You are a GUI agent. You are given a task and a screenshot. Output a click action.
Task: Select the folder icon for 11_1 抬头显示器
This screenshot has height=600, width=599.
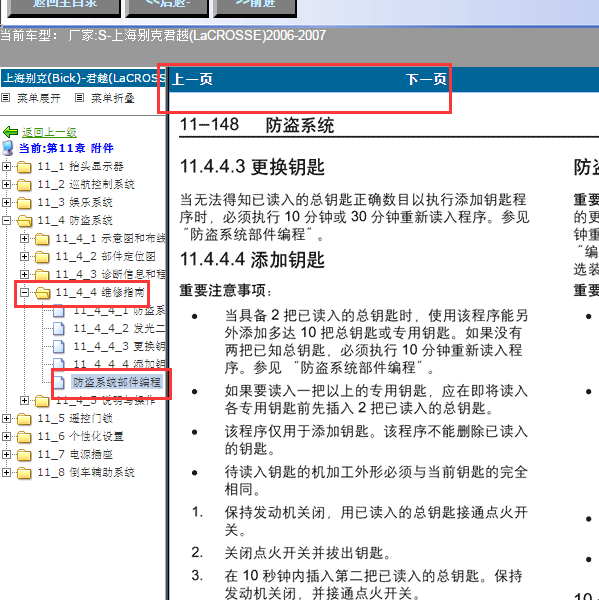[24, 167]
